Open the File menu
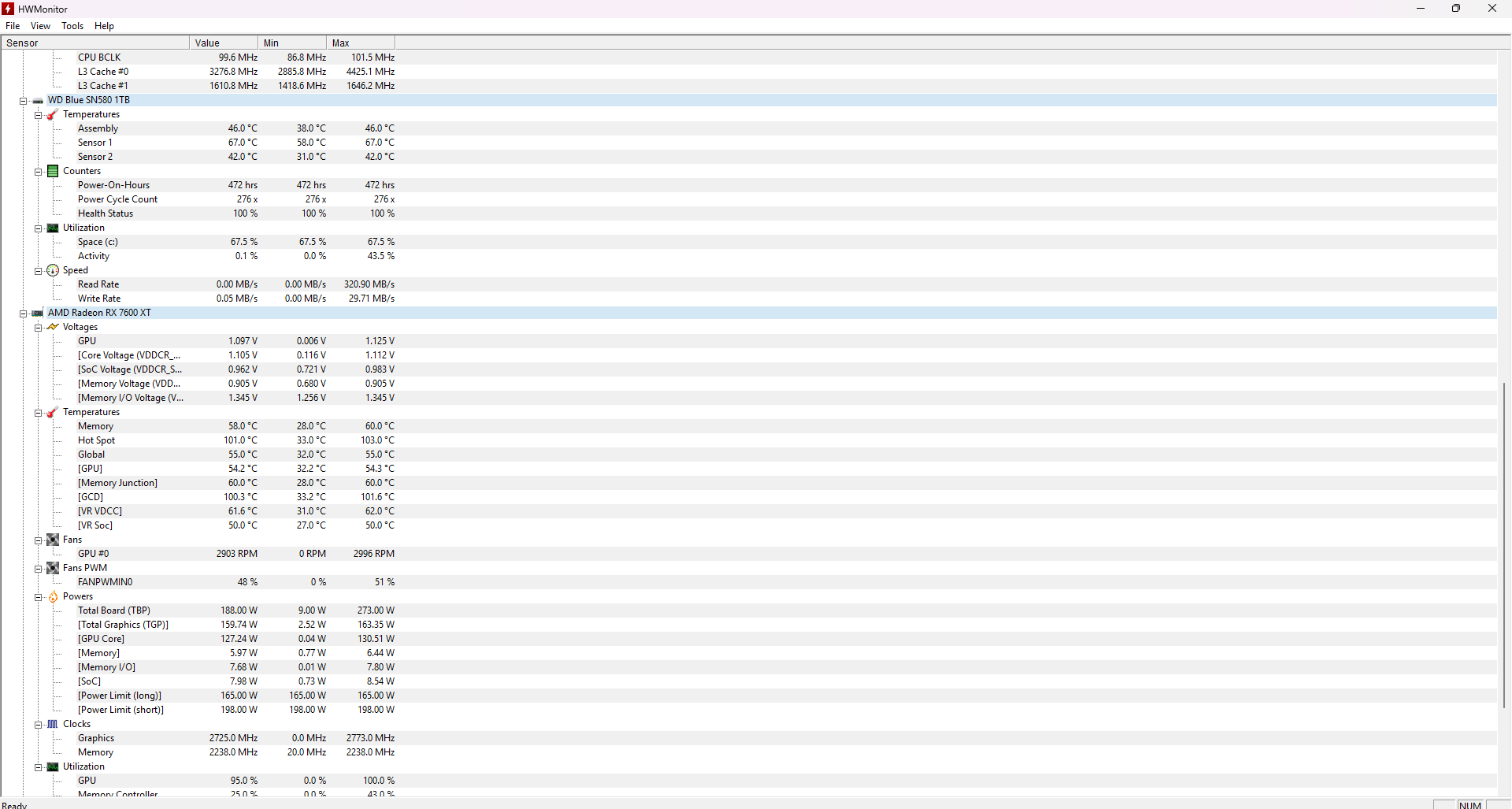 tap(13, 26)
